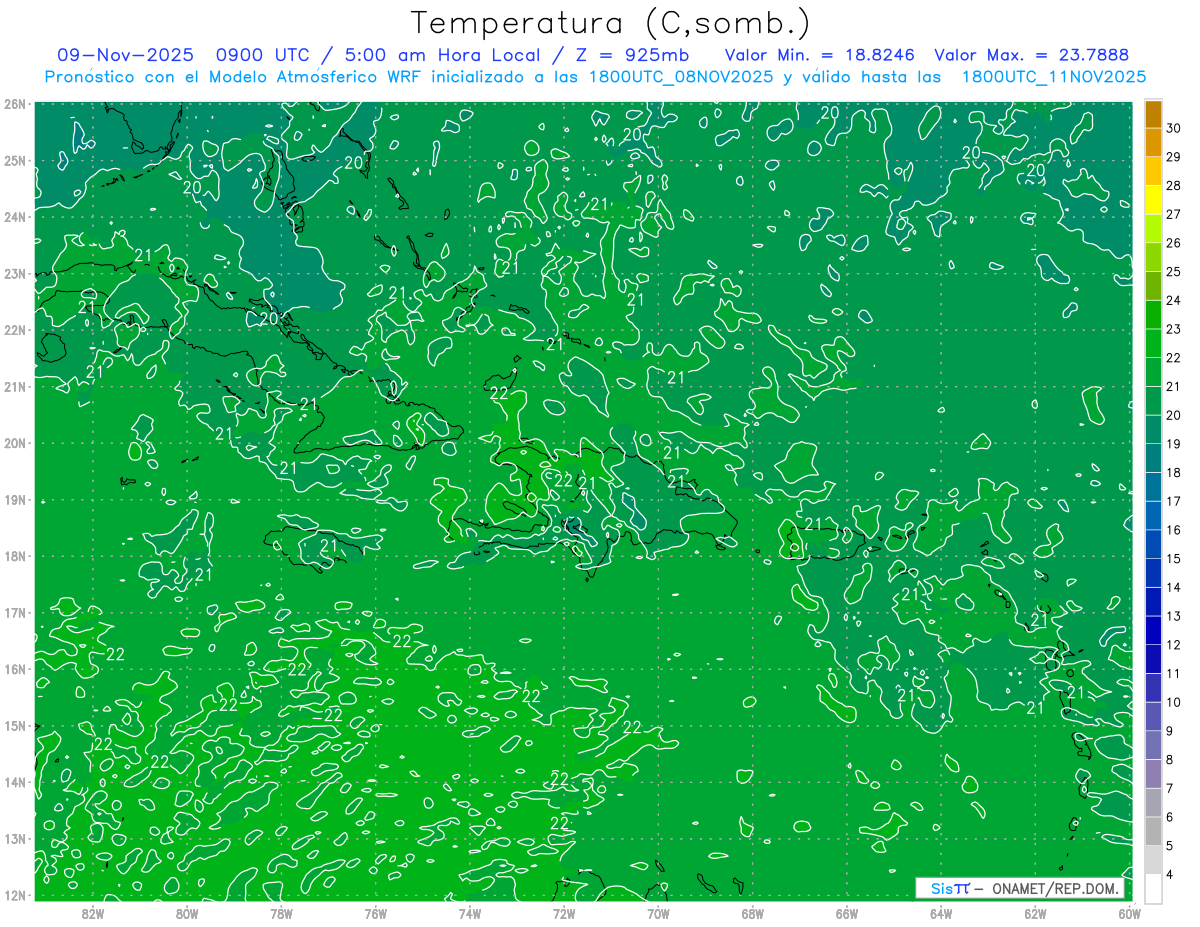This screenshot has width=1200, height=927.
Task: Click the '64W' longitude label
Action: click(941, 913)
